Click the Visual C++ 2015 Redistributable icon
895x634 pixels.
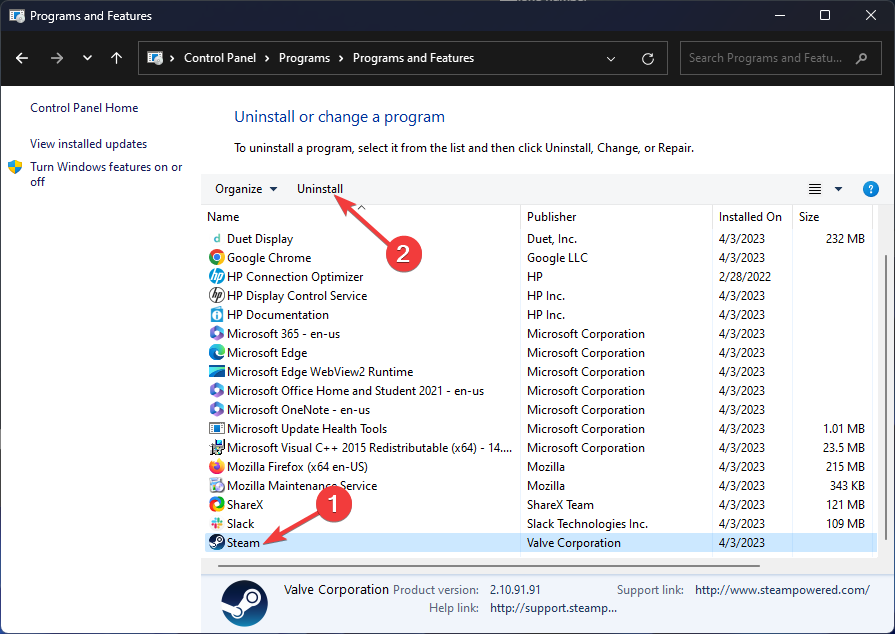[216, 447]
